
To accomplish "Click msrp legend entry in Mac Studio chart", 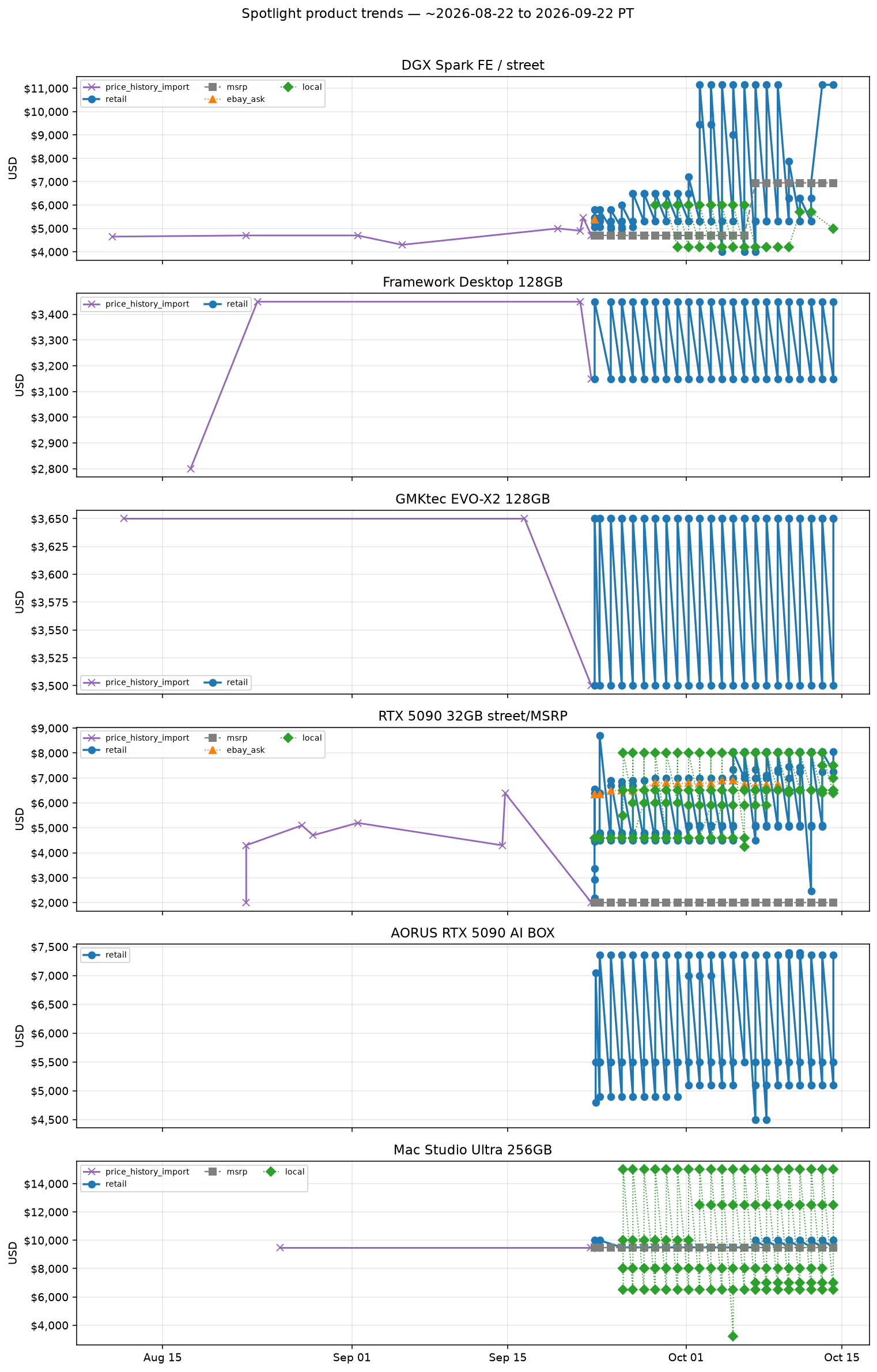I will pyautogui.click(x=226, y=1172).
